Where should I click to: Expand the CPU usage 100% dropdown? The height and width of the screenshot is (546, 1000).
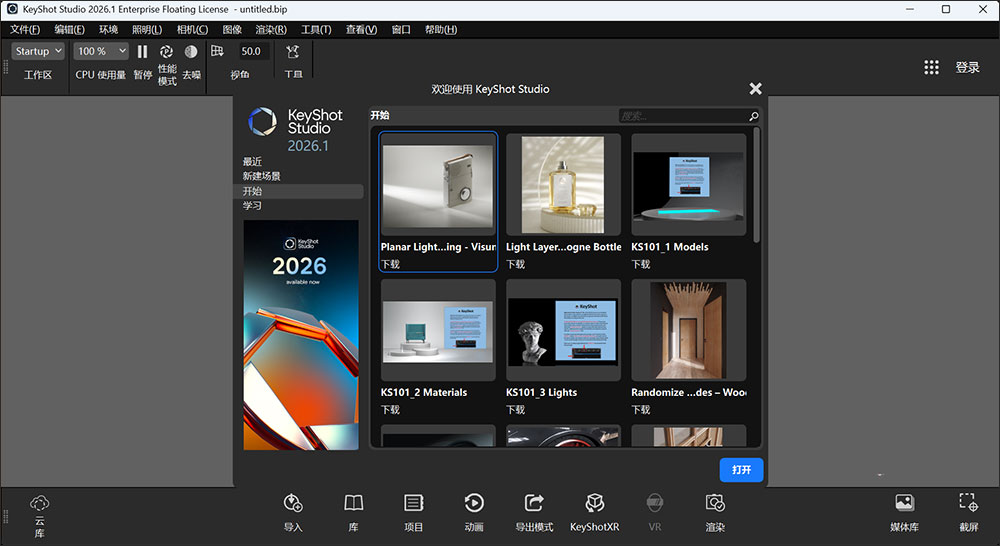click(x=102, y=51)
